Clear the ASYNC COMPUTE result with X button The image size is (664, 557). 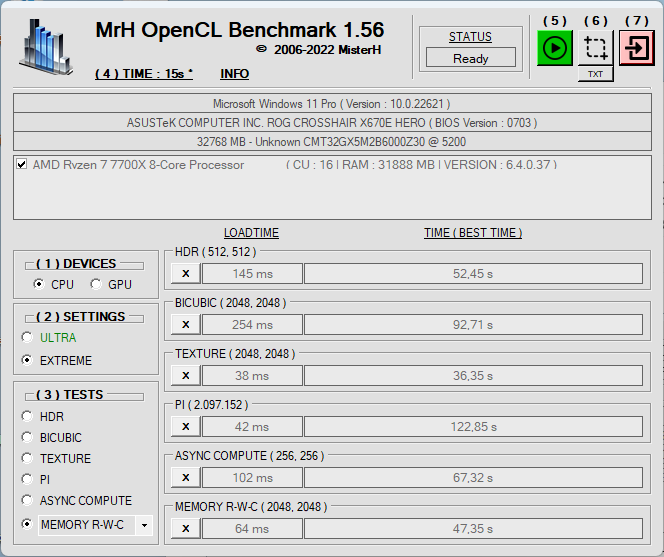click(185, 478)
